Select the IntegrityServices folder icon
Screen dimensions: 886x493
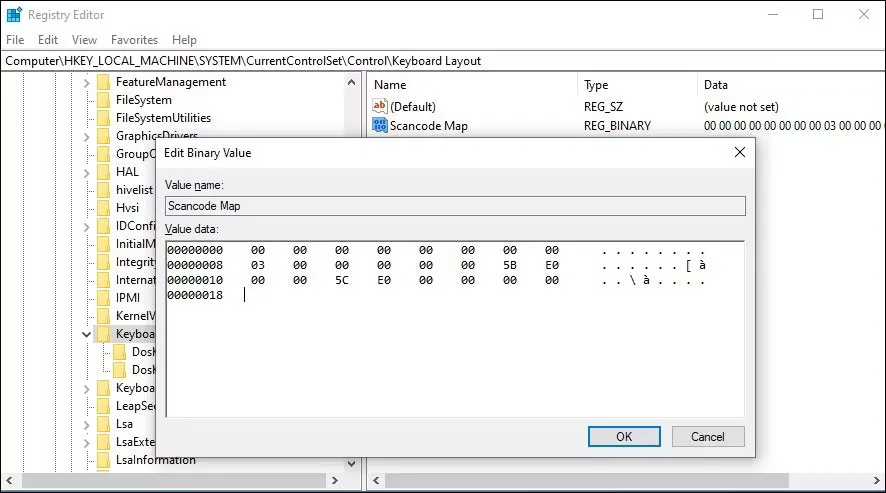(x=103, y=262)
